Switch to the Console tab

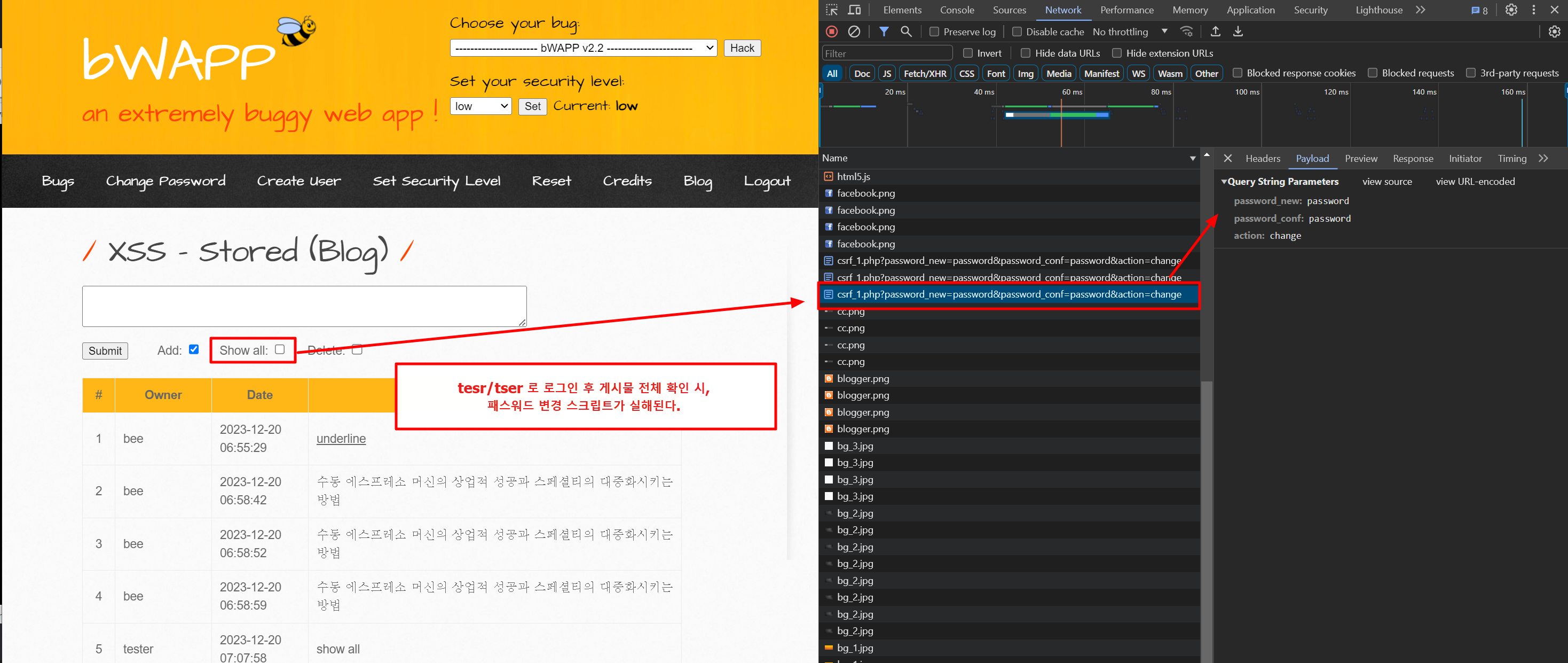pos(956,10)
